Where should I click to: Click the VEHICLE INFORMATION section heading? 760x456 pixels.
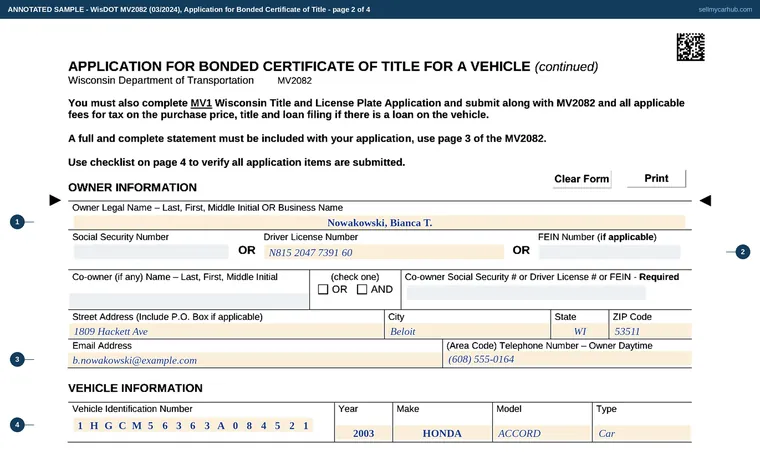[x=135, y=388]
